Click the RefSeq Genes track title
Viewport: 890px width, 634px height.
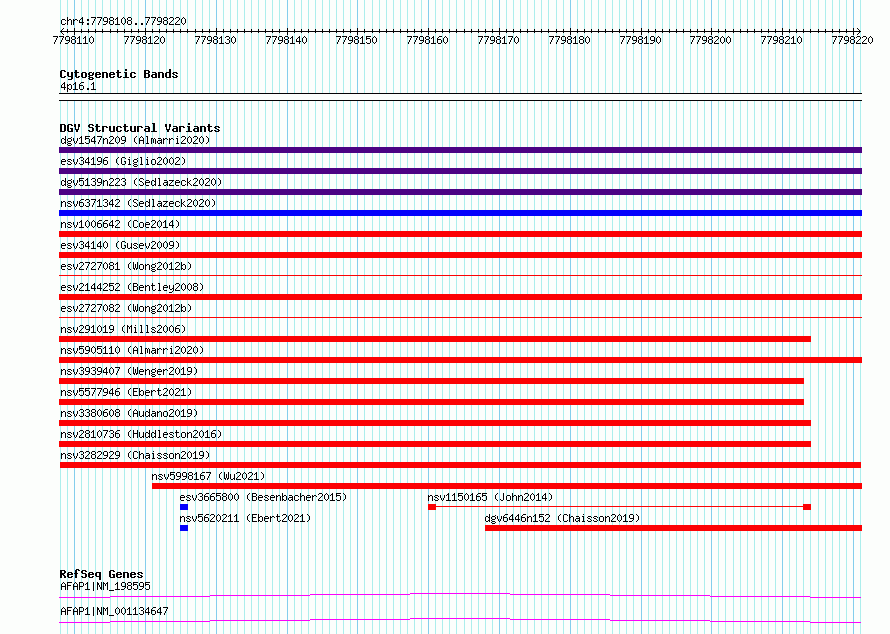pyautogui.click(x=101, y=574)
